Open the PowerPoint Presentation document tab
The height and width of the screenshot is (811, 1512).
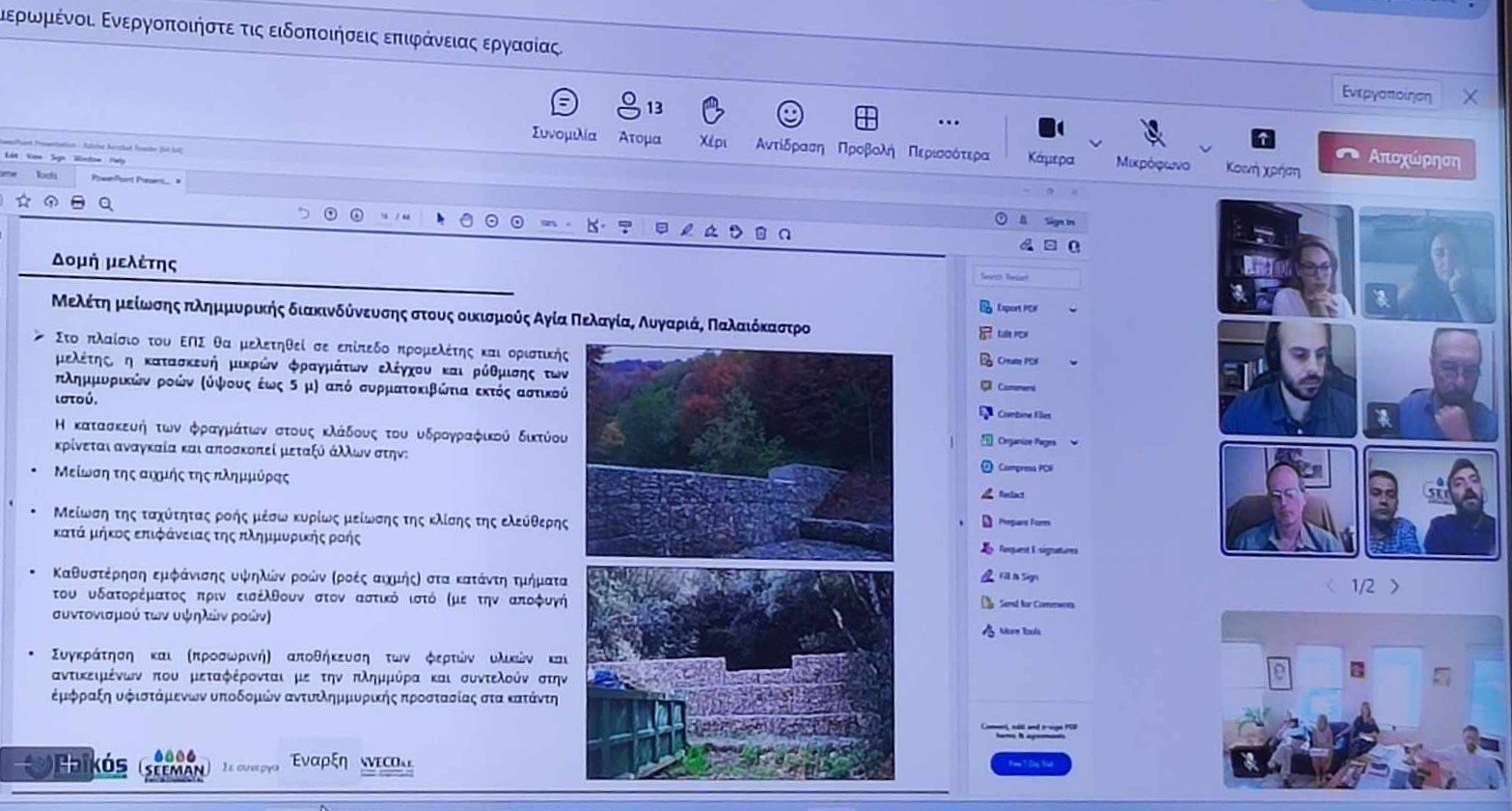click(x=129, y=179)
